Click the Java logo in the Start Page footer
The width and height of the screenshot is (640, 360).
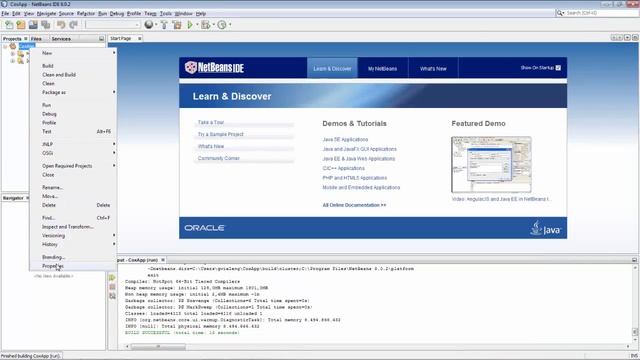pos(545,228)
